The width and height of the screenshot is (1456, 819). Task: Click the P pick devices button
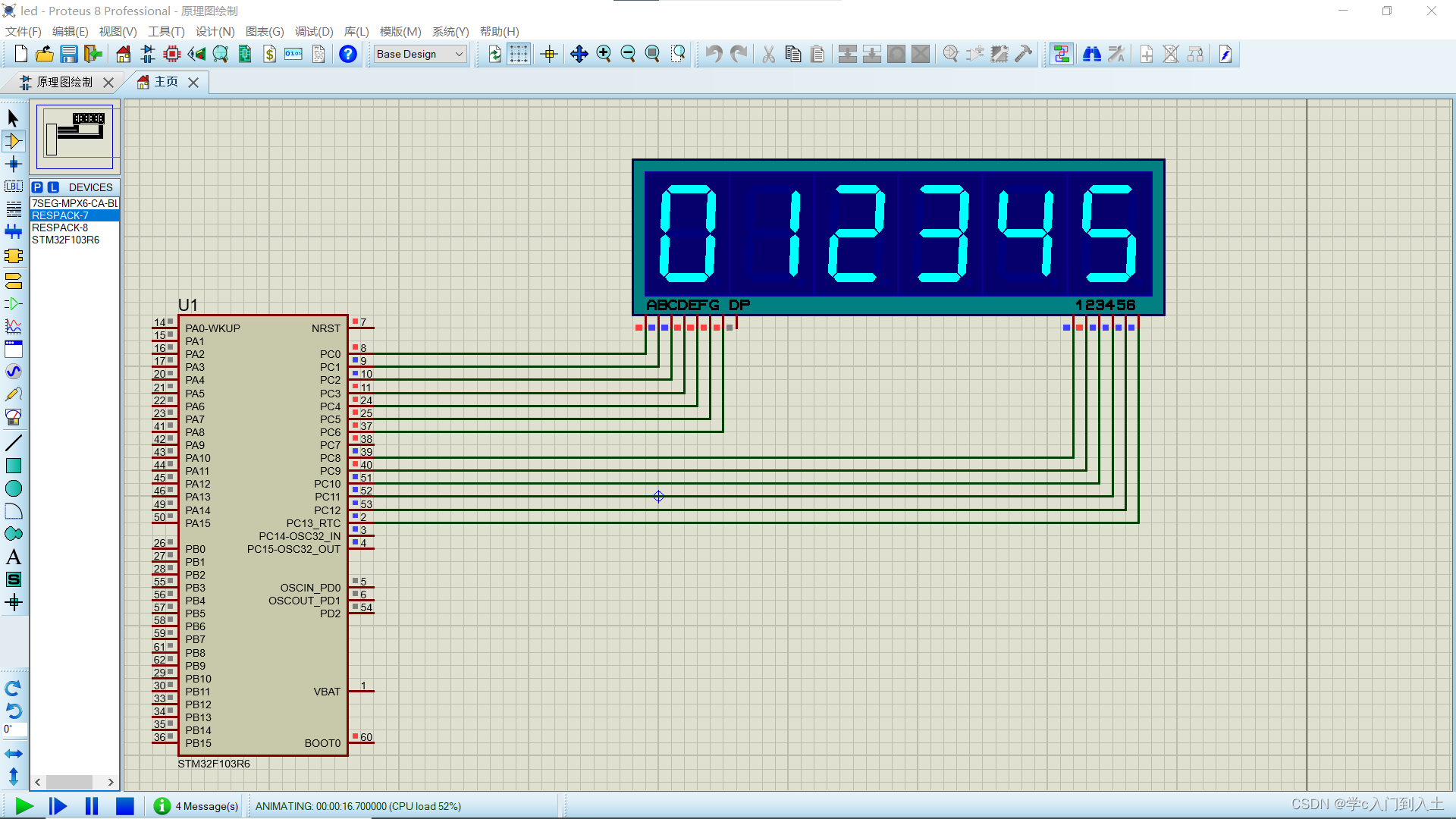point(37,187)
